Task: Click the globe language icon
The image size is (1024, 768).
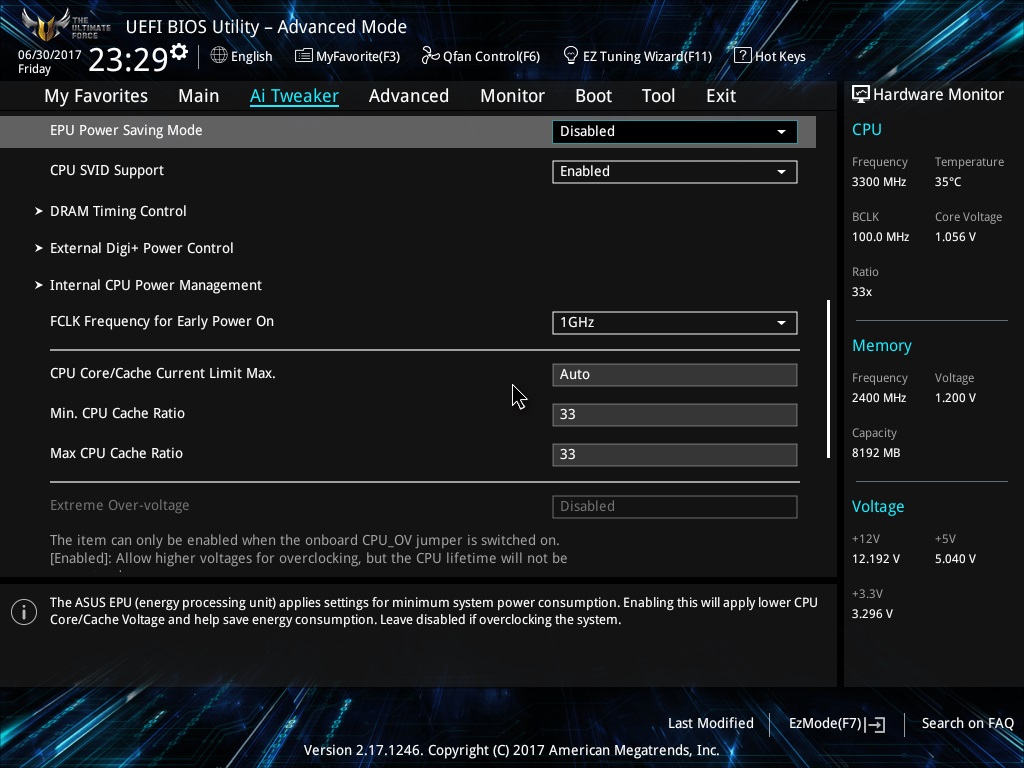Action: pos(219,56)
